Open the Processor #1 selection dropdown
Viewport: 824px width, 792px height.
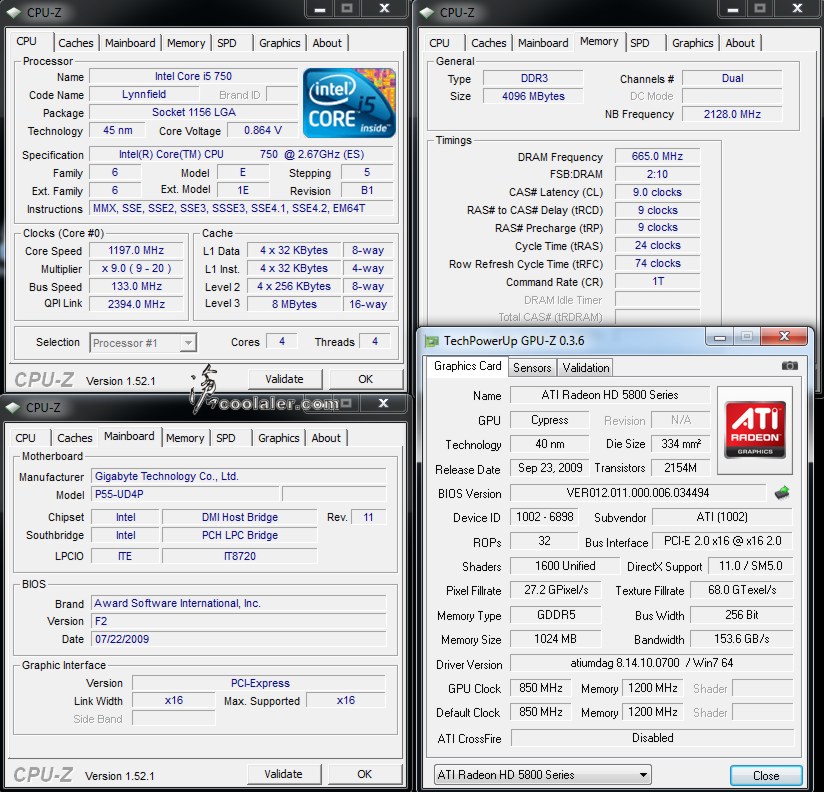[x=143, y=343]
